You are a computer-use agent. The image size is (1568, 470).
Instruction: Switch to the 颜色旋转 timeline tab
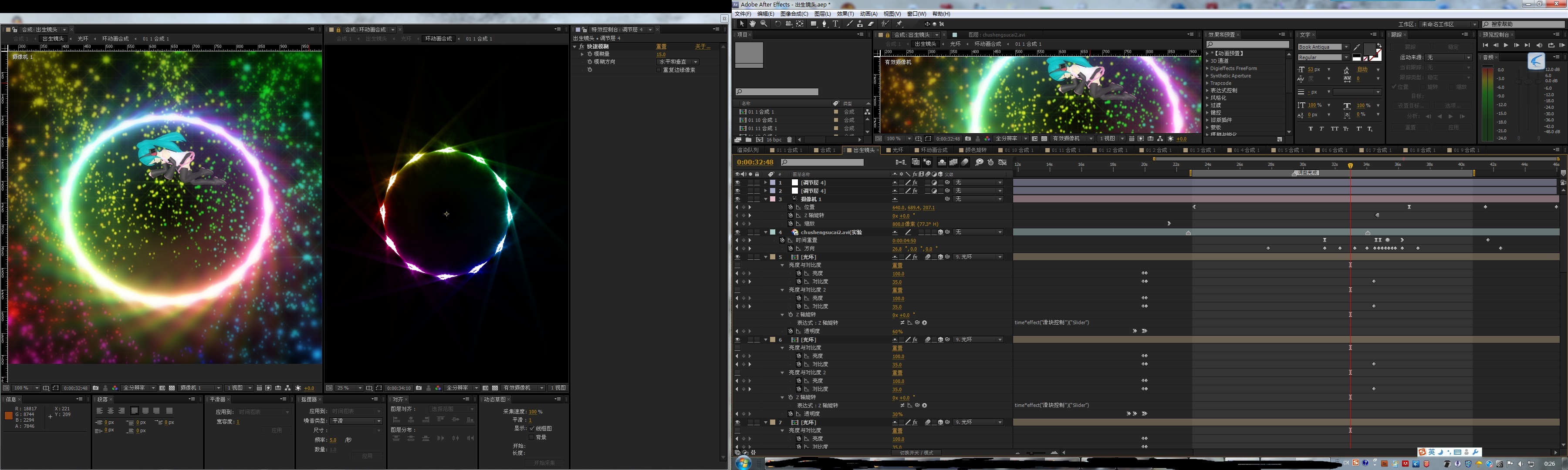coord(973,150)
